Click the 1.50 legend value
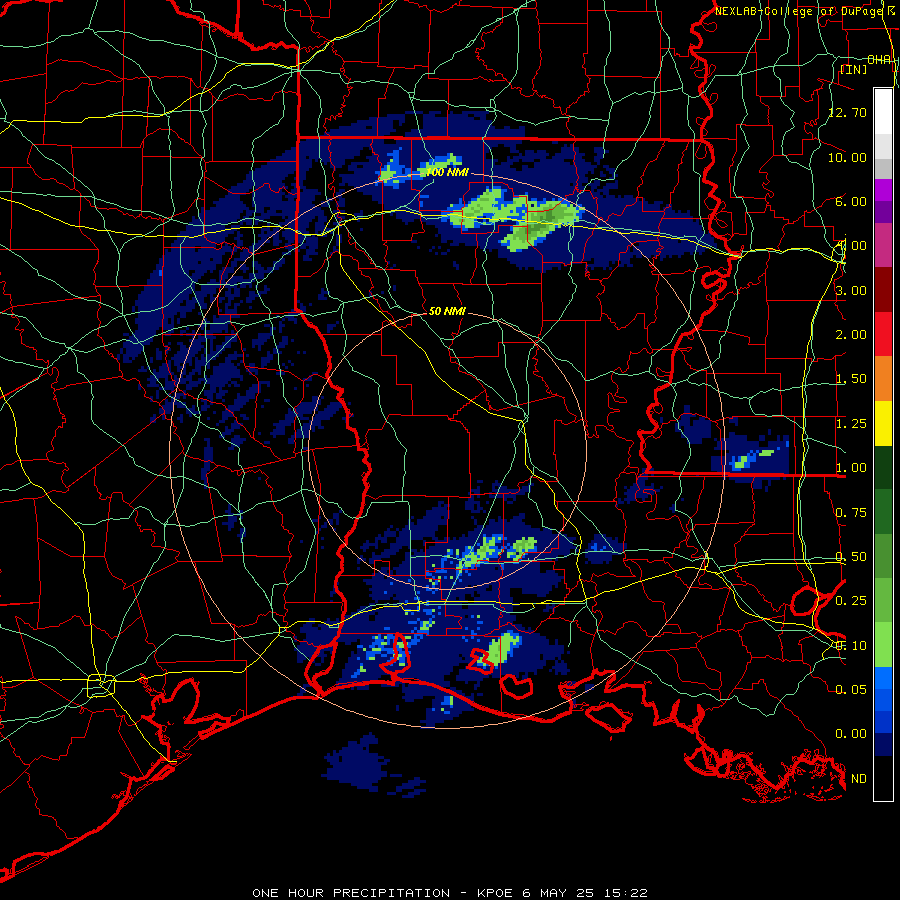The height and width of the screenshot is (900, 900). (x=851, y=379)
